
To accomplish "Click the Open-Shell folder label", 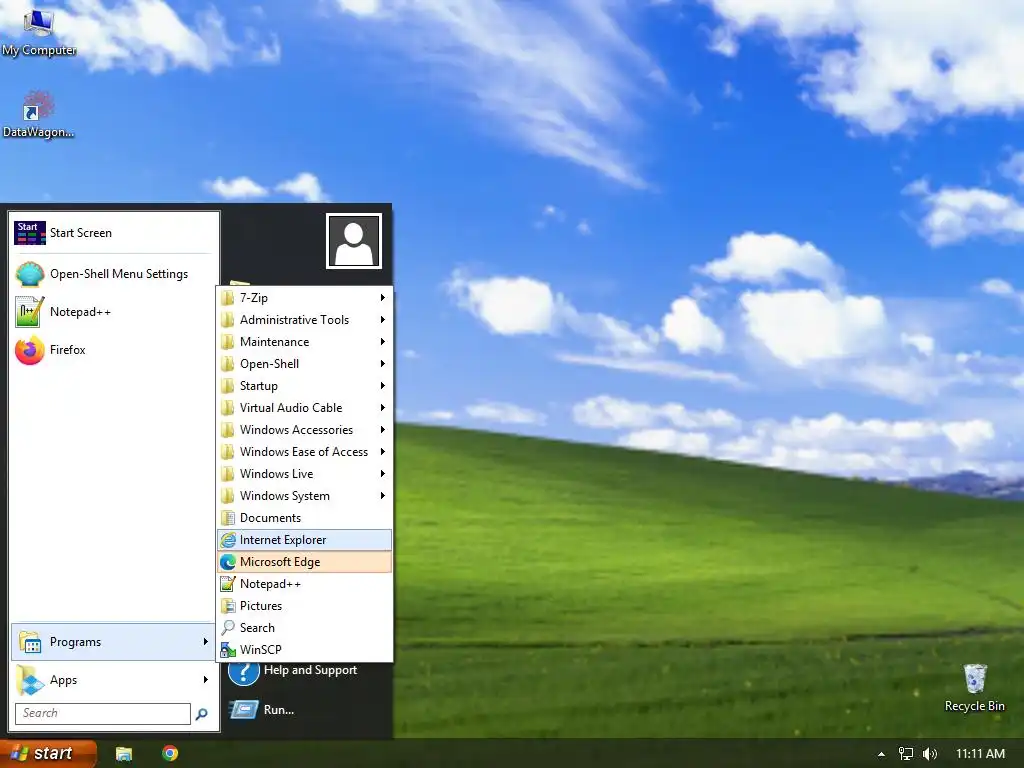I will coord(269,364).
